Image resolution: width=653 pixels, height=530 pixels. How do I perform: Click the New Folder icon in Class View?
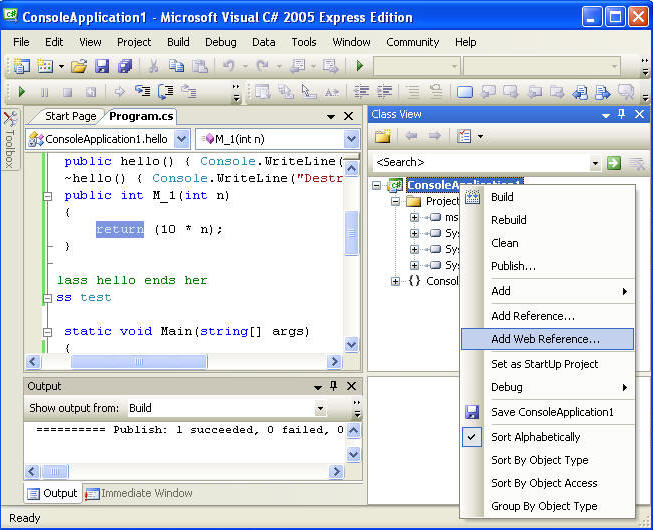(x=382, y=136)
